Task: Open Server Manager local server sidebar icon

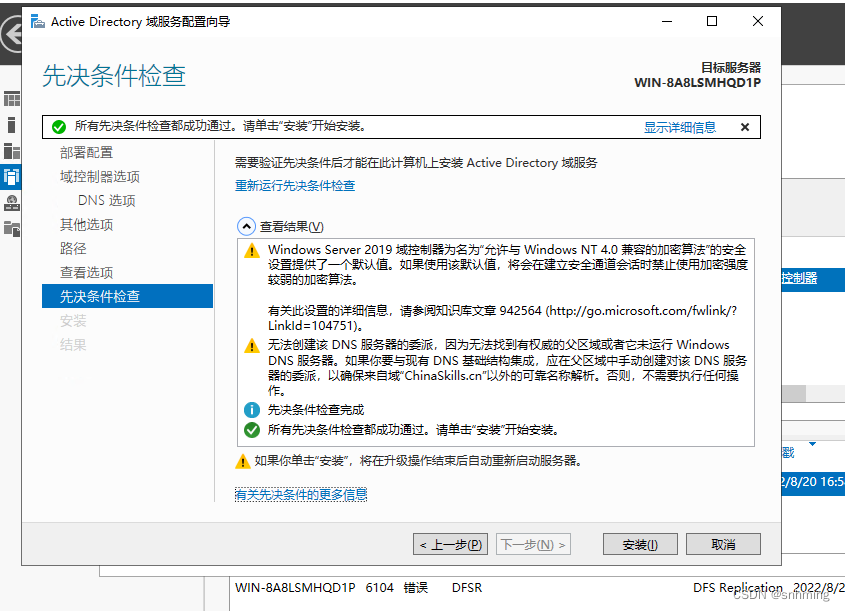Action: (12, 125)
